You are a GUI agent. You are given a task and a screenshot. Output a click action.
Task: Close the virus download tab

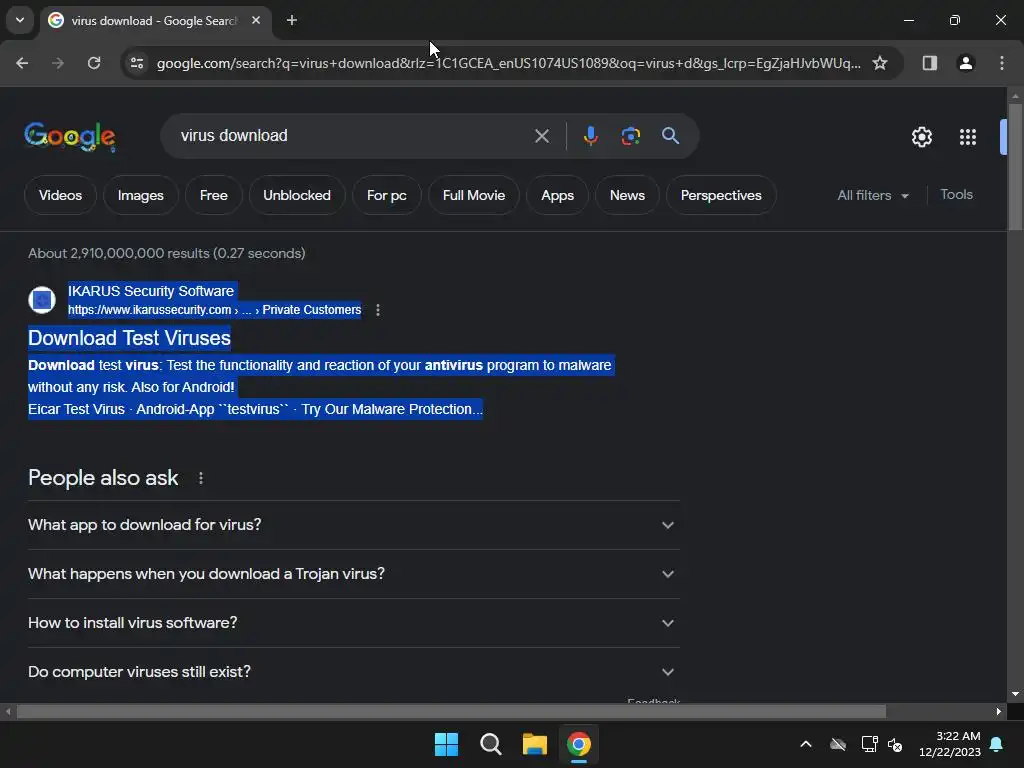pos(256,20)
